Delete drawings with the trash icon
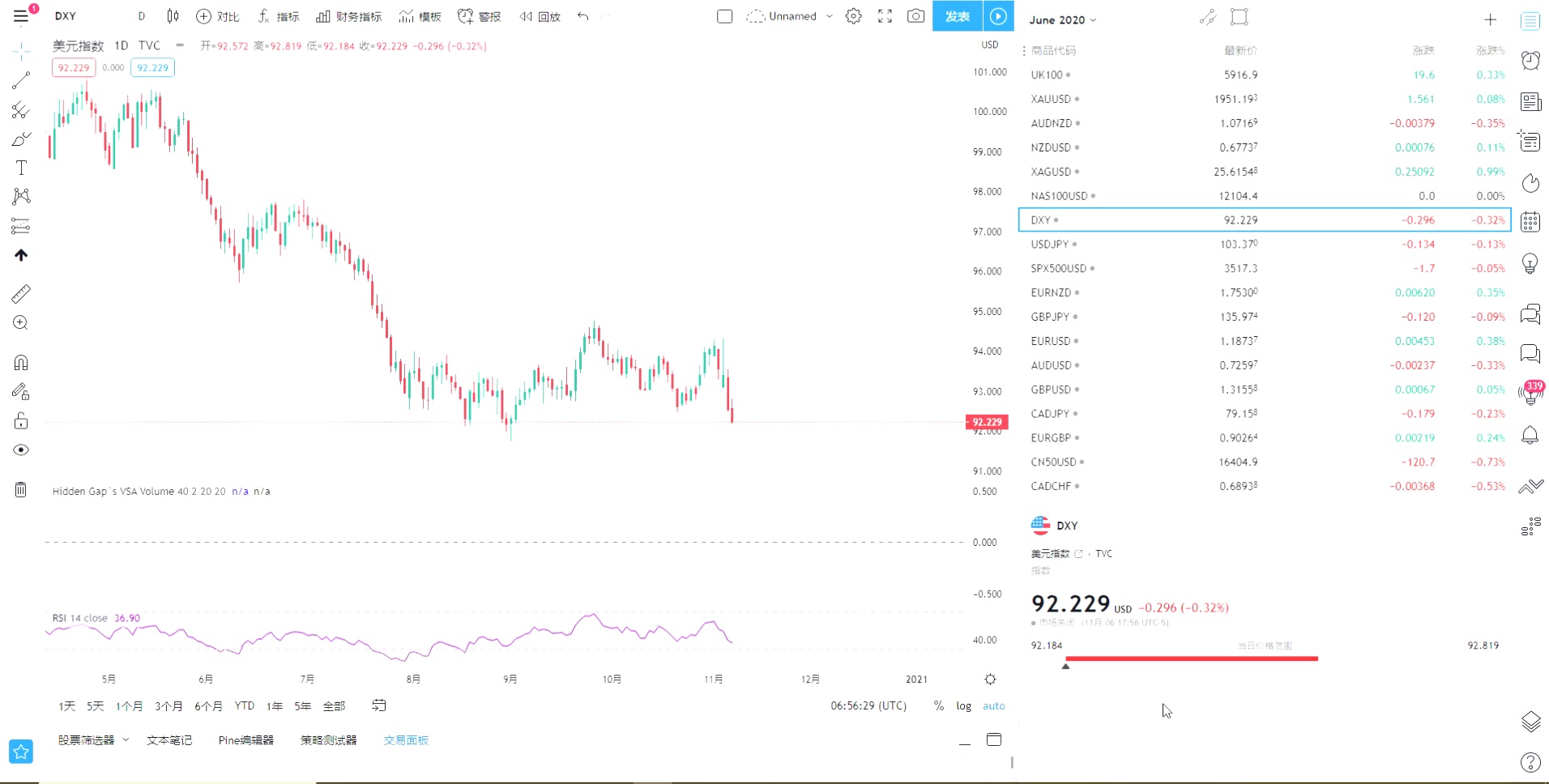 [21, 489]
